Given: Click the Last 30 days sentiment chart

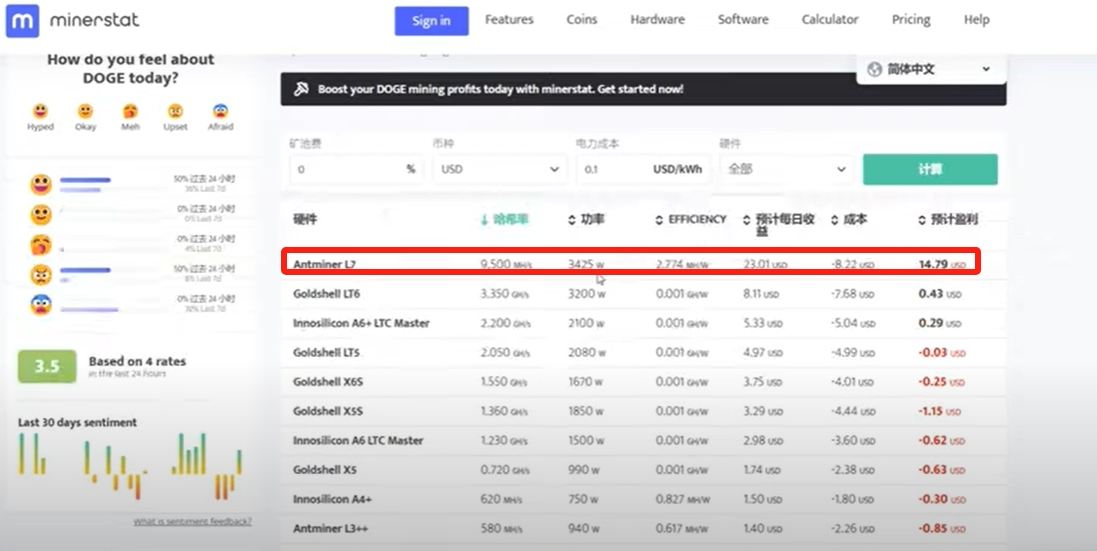Looking at the screenshot, I should coord(131,466).
